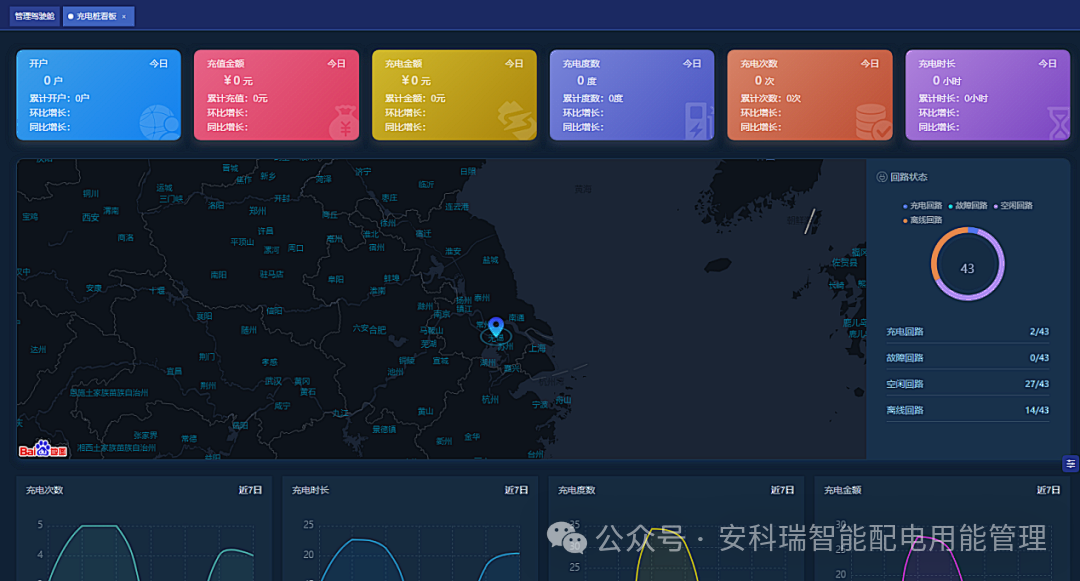This screenshot has height=581, width=1080.
Task: Click the WeChat icon in the watermark
Action: [x=568, y=539]
